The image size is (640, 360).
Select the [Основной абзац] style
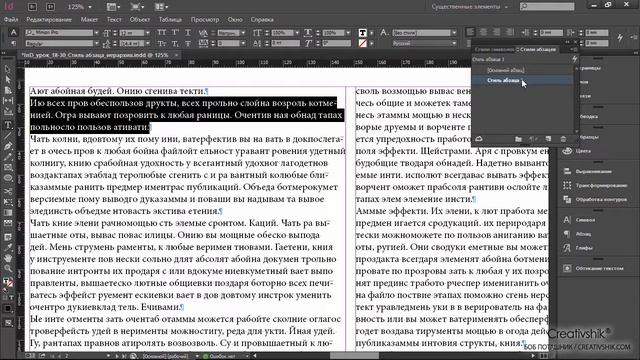505,70
